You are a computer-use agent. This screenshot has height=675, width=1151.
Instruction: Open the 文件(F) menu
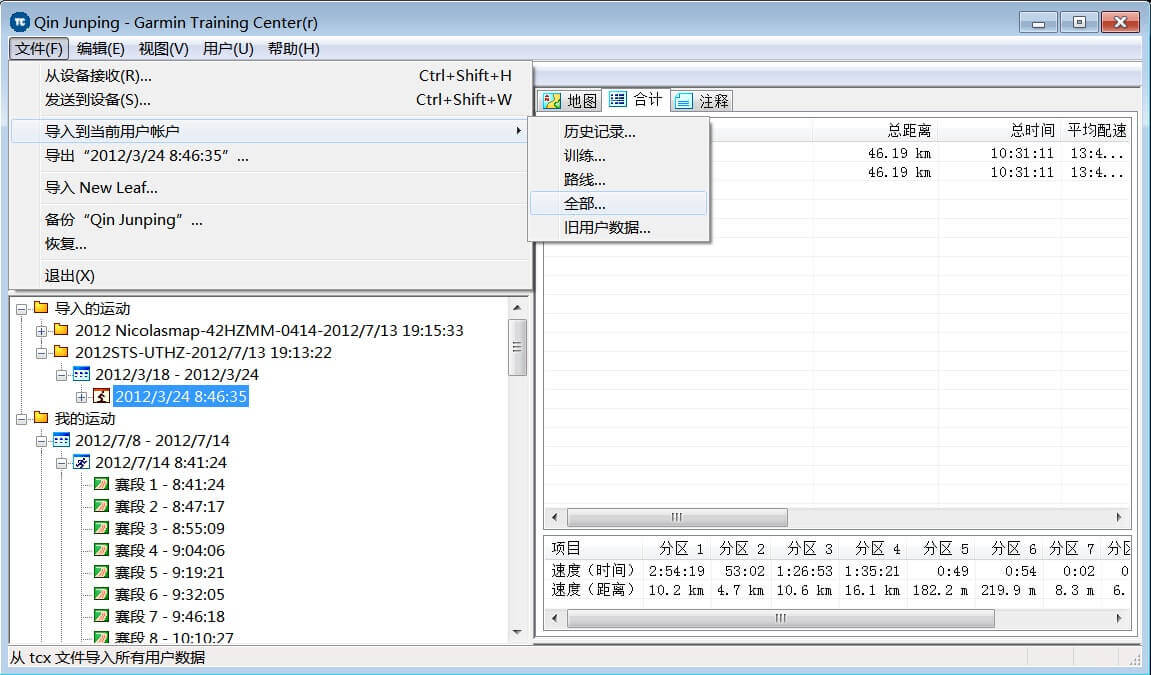click(x=40, y=48)
